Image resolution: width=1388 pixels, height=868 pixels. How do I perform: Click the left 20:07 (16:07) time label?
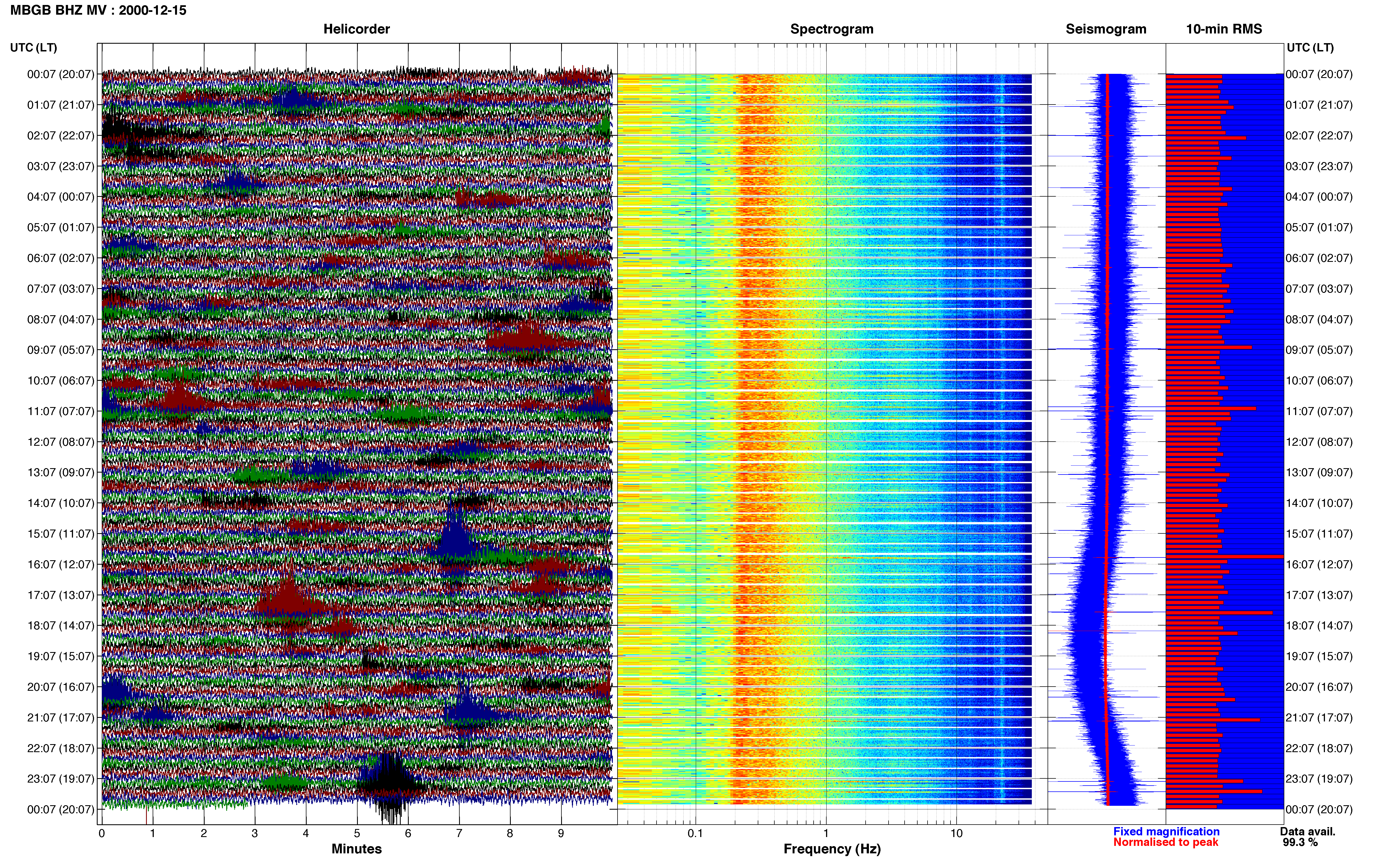pos(61,687)
